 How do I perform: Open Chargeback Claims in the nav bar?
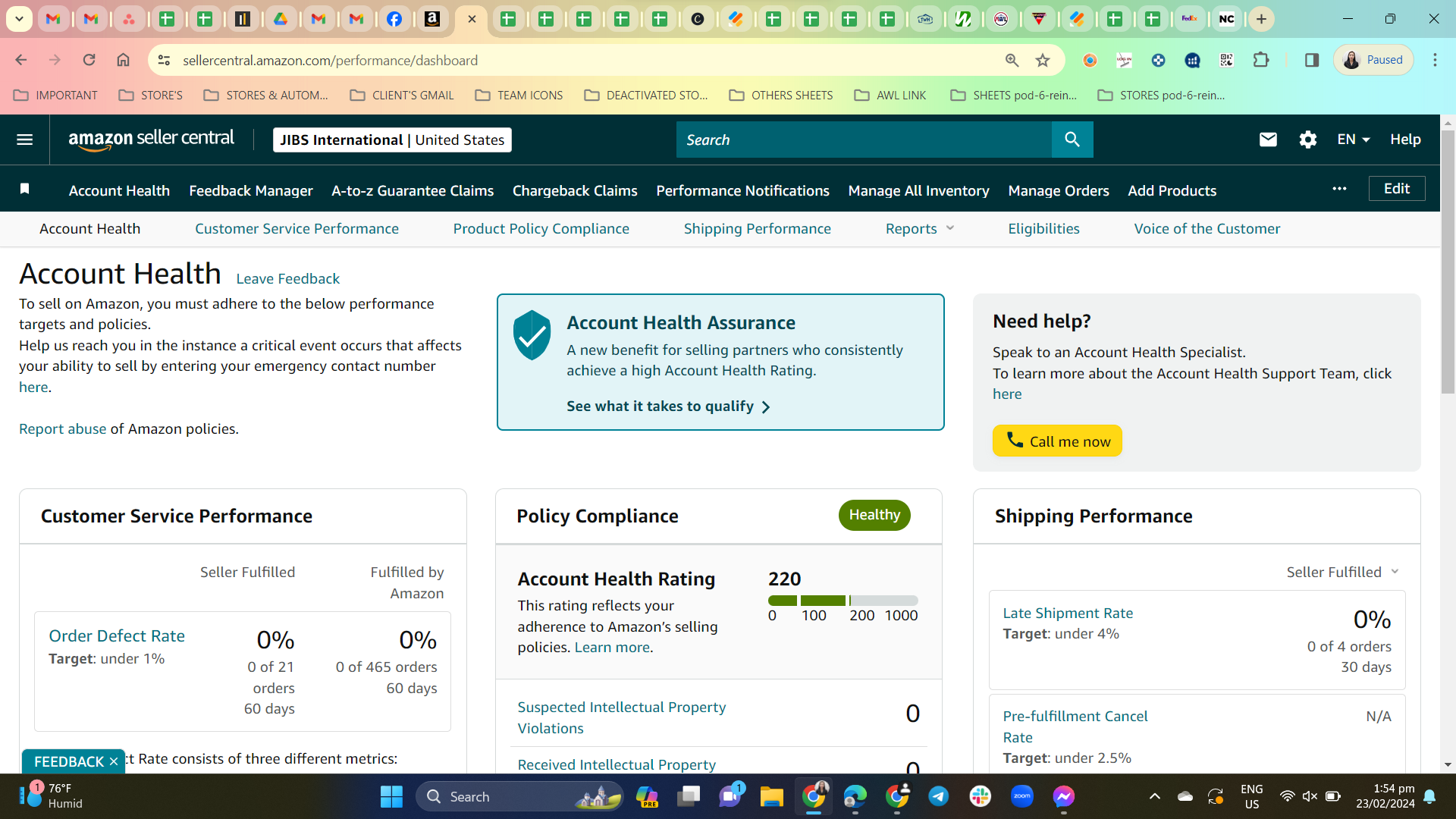[x=575, y=190]
